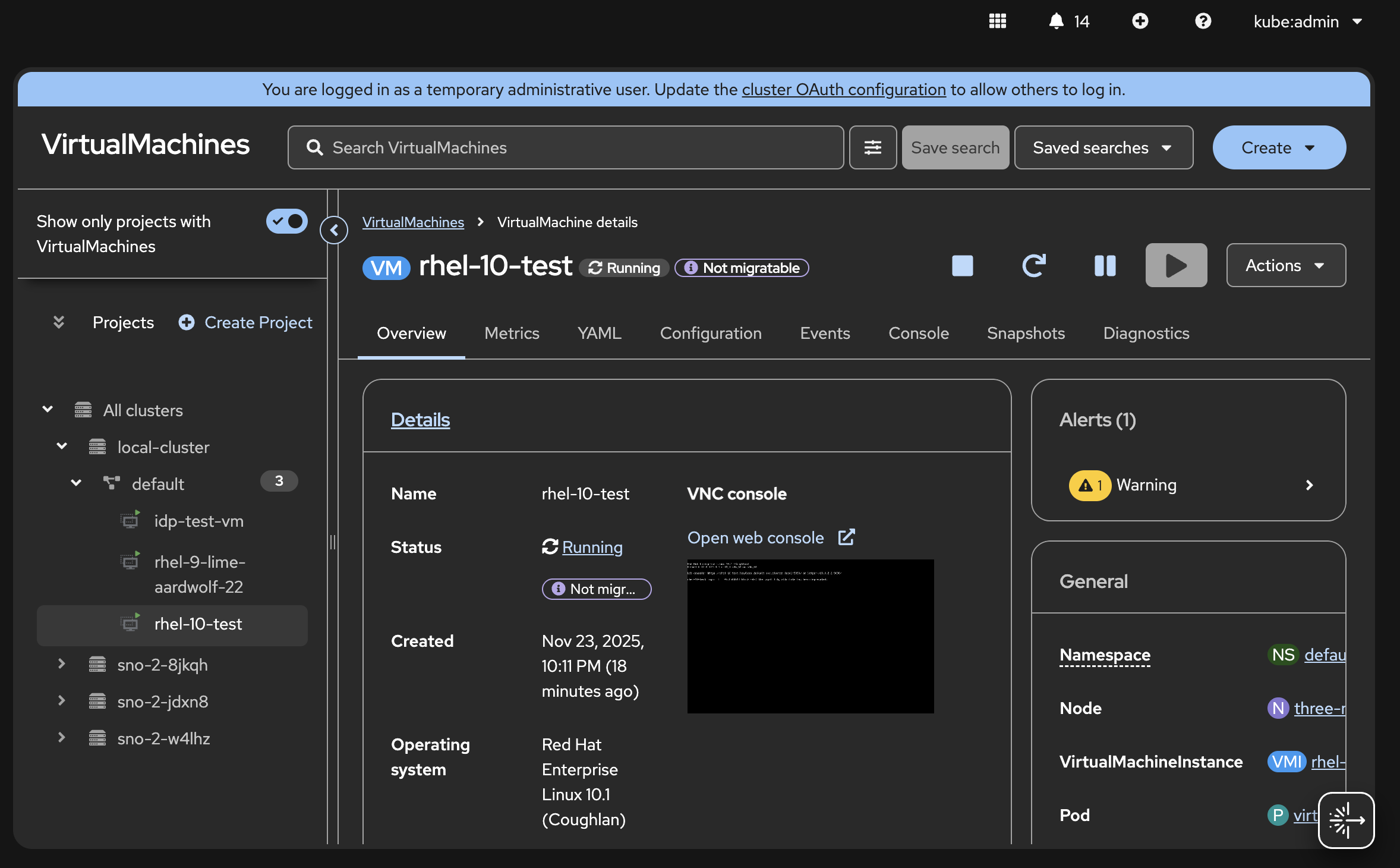Switch to the Configuration tab

point(711,333)
